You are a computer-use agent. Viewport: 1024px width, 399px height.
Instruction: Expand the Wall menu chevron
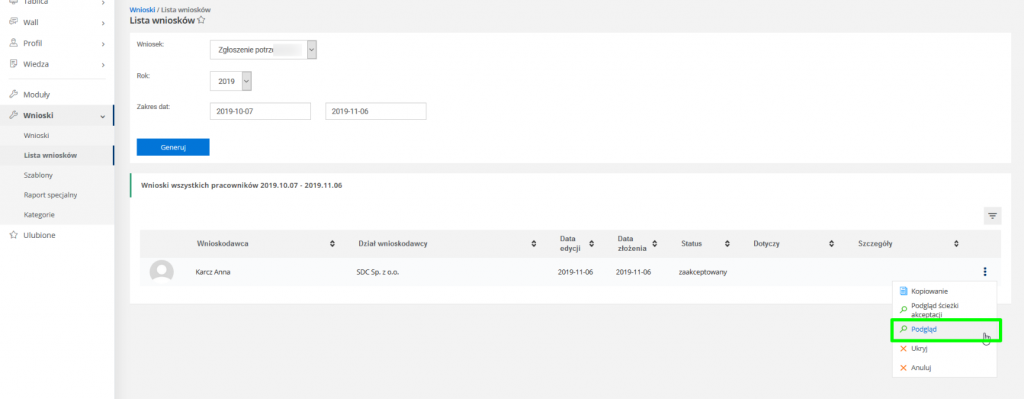(x=103, y=23)
